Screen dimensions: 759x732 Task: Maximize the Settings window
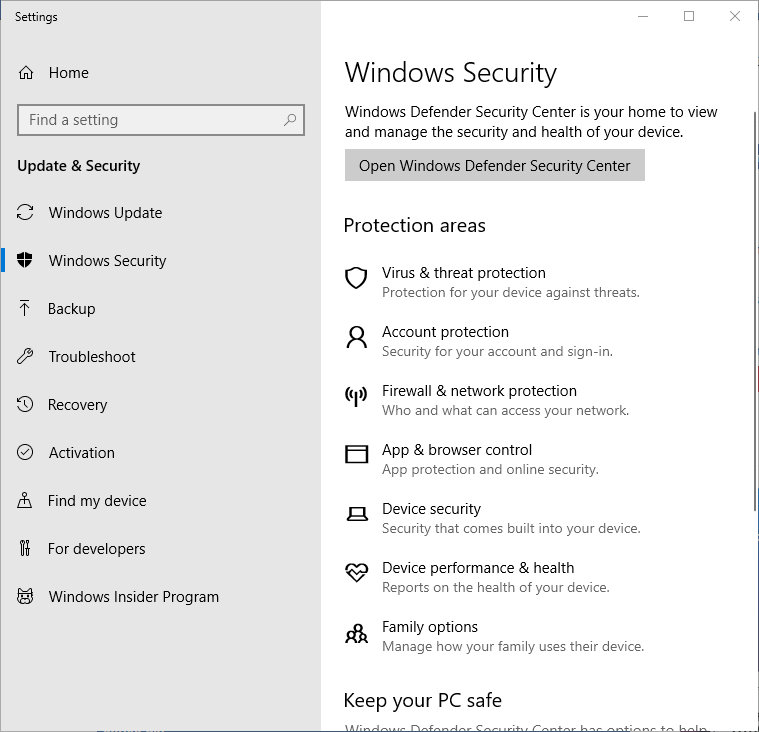[x=689, y=16]
